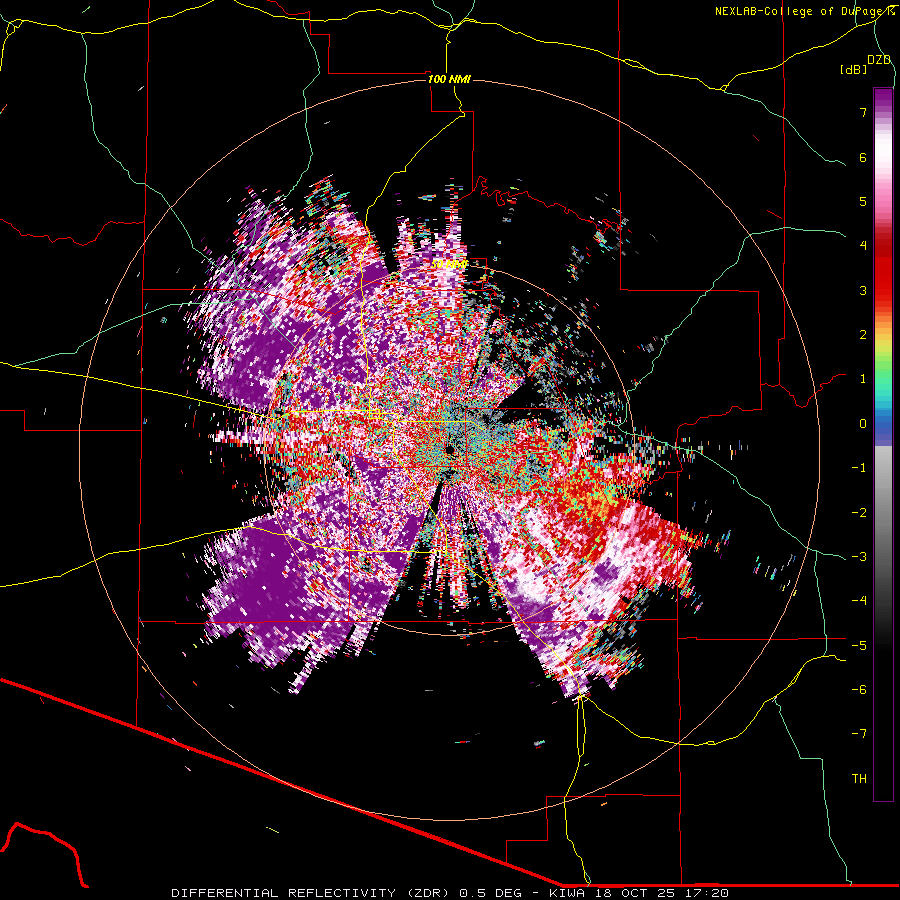This screenshot has height=900, width=900.
Task: Click the -2 value on the color scale
Action: [859, 512]
